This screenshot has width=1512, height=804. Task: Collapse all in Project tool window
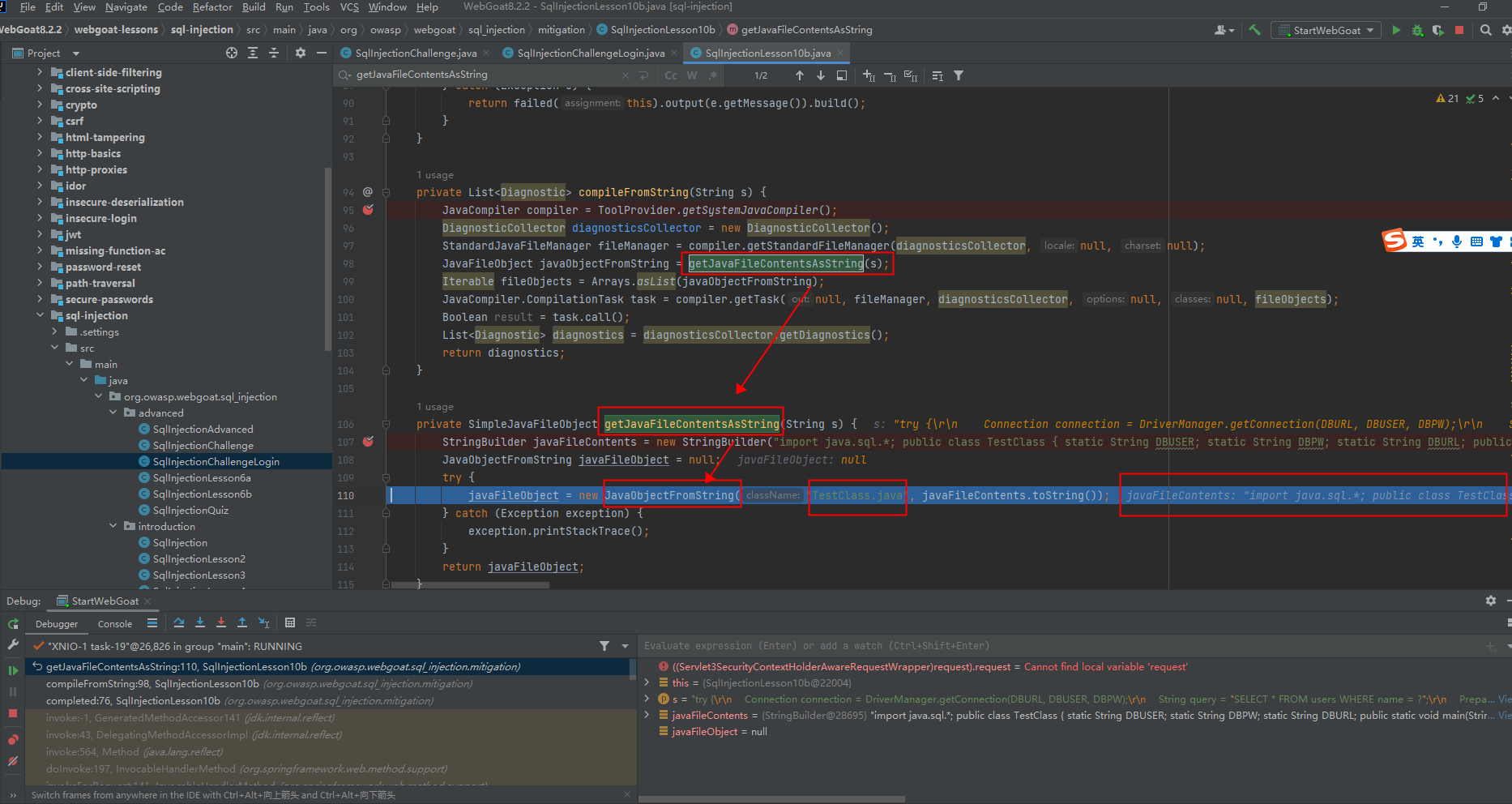coord(274,53)
